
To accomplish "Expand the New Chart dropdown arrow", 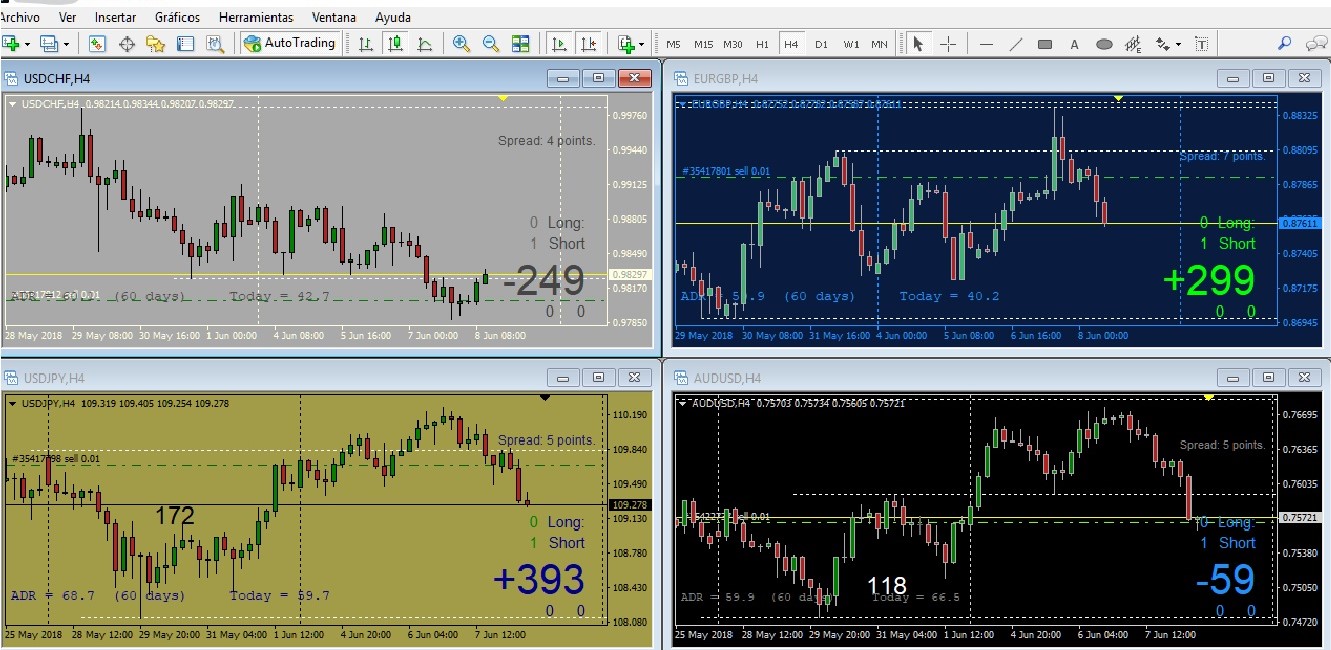I will (27, 44).
